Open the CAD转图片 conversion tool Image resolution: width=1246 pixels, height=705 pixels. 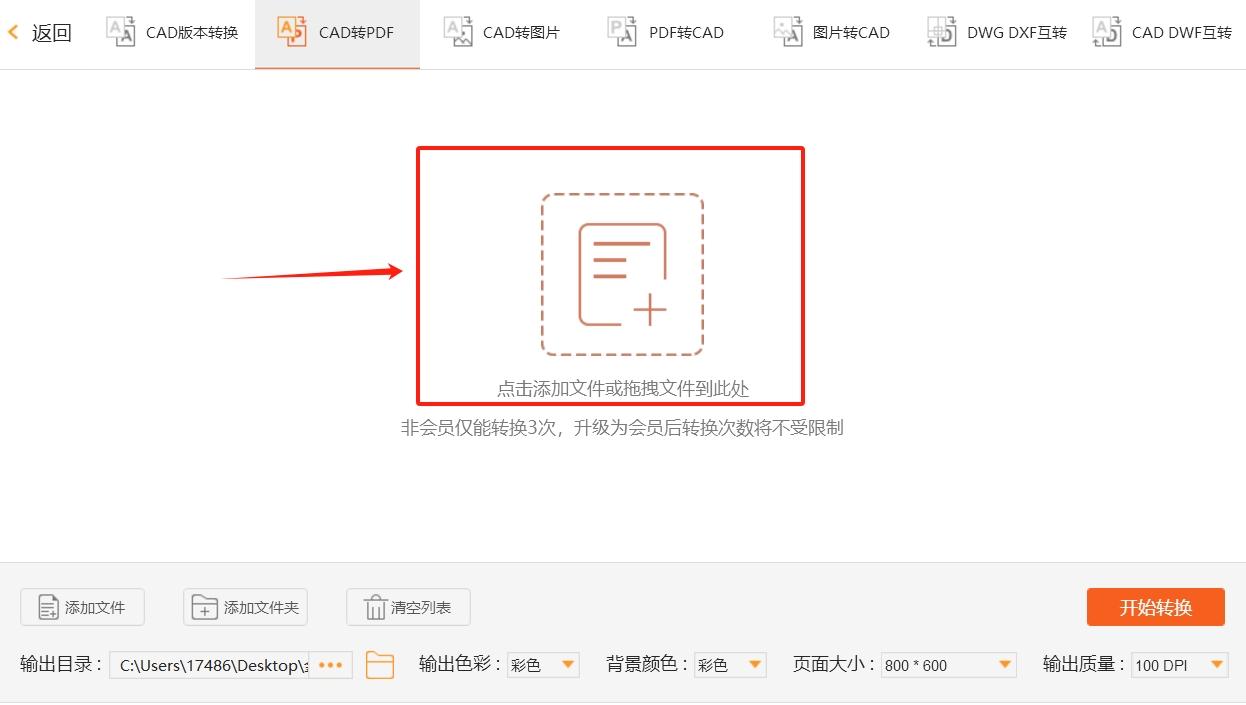pyautogui.click(x=458, y=31)
